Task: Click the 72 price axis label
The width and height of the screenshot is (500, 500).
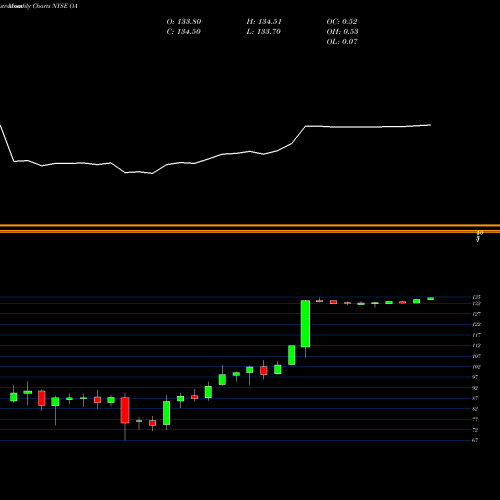Action: coord(475,430)
